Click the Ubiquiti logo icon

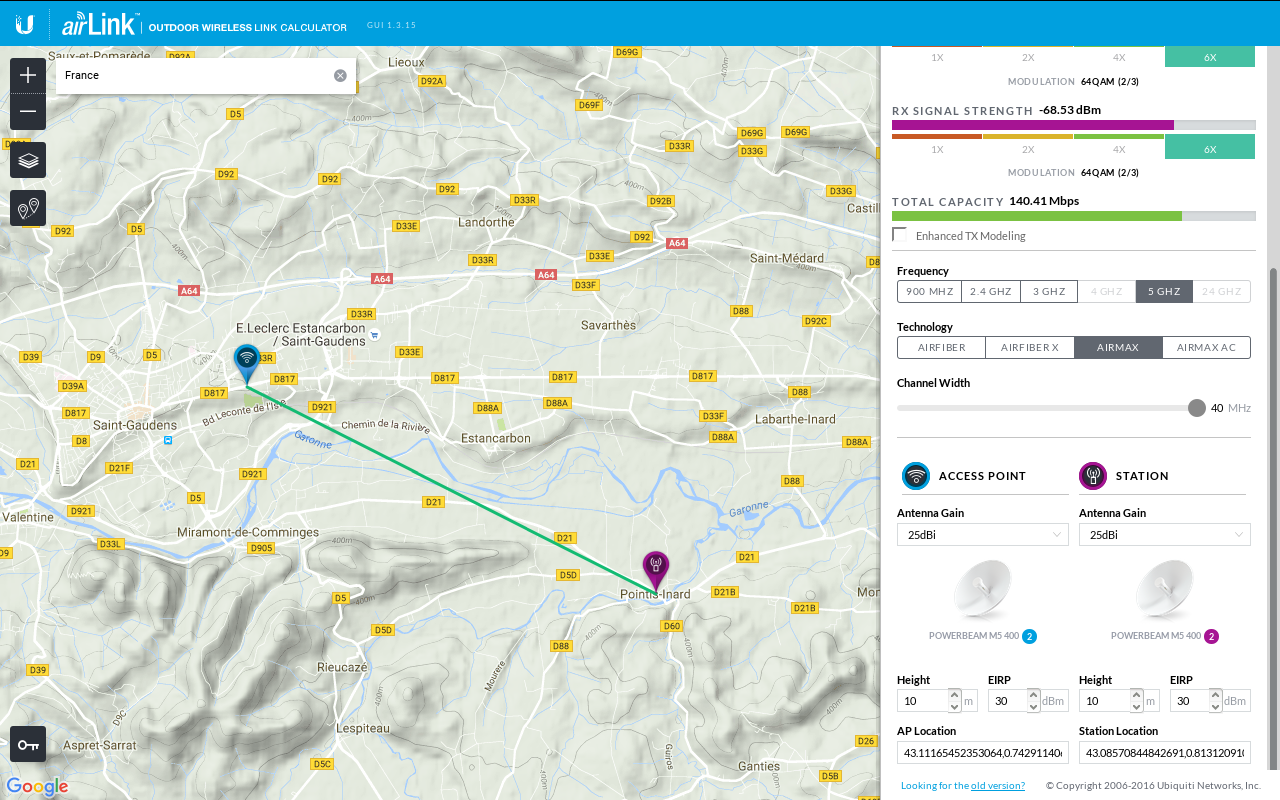point(24,24)
